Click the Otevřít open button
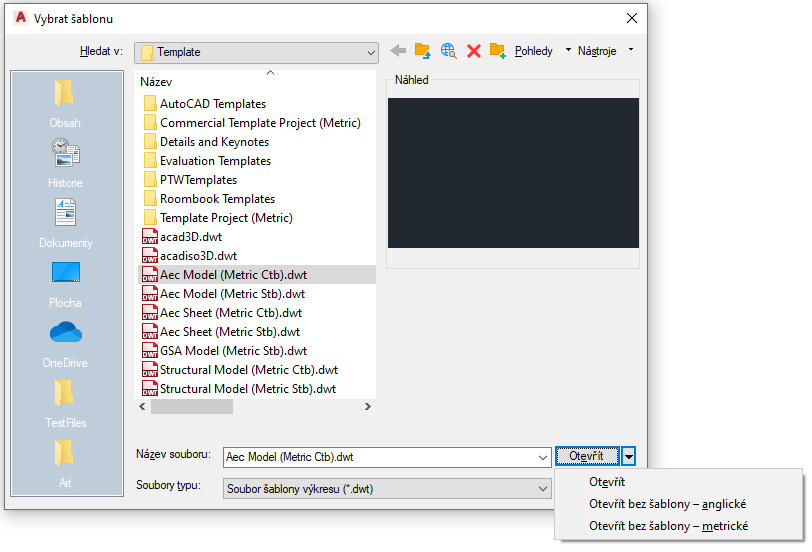Screen dimensions: 812x552 click(587, 456)
